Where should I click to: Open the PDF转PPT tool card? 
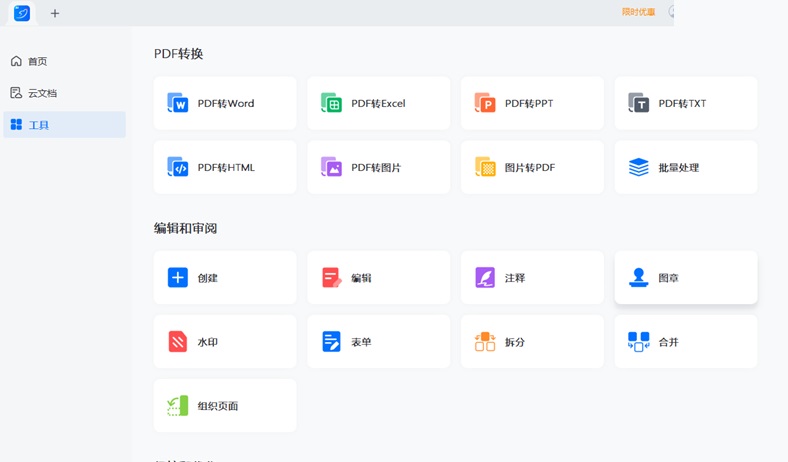(533, 103)
